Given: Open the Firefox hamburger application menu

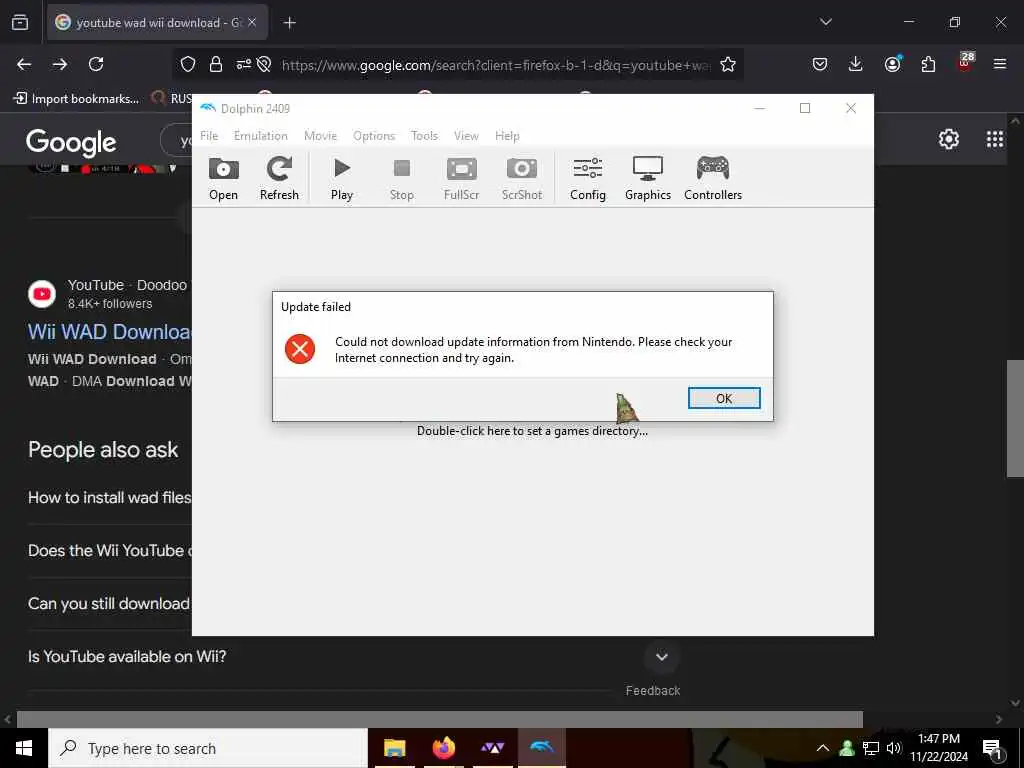Looking at the screenshot, I should click(x=1000, y=64).
